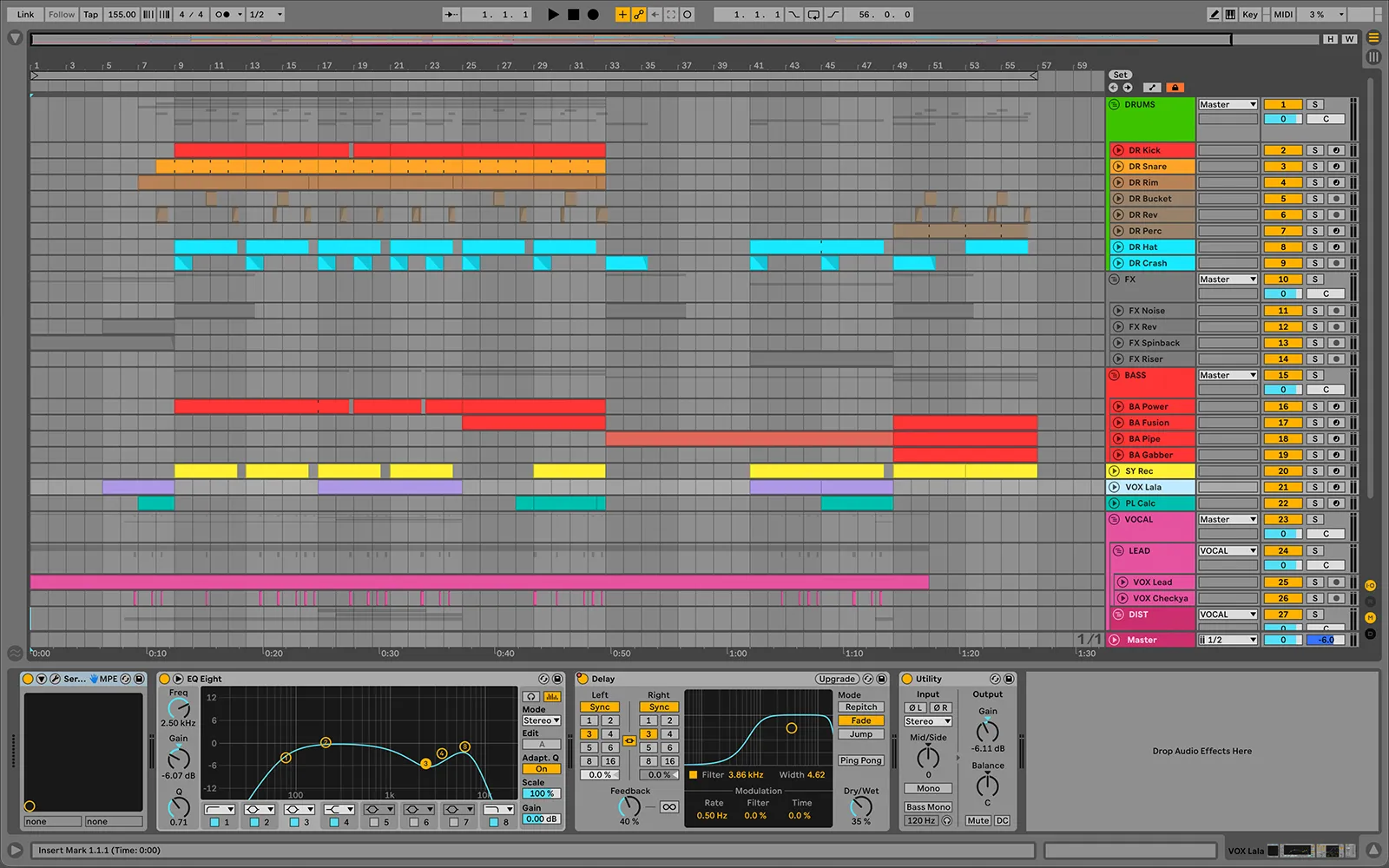Viewport: 1389px width, 868px height.
Task: Toggle EQ Eight spectrum analyzer icon
Action: (552, 696)
